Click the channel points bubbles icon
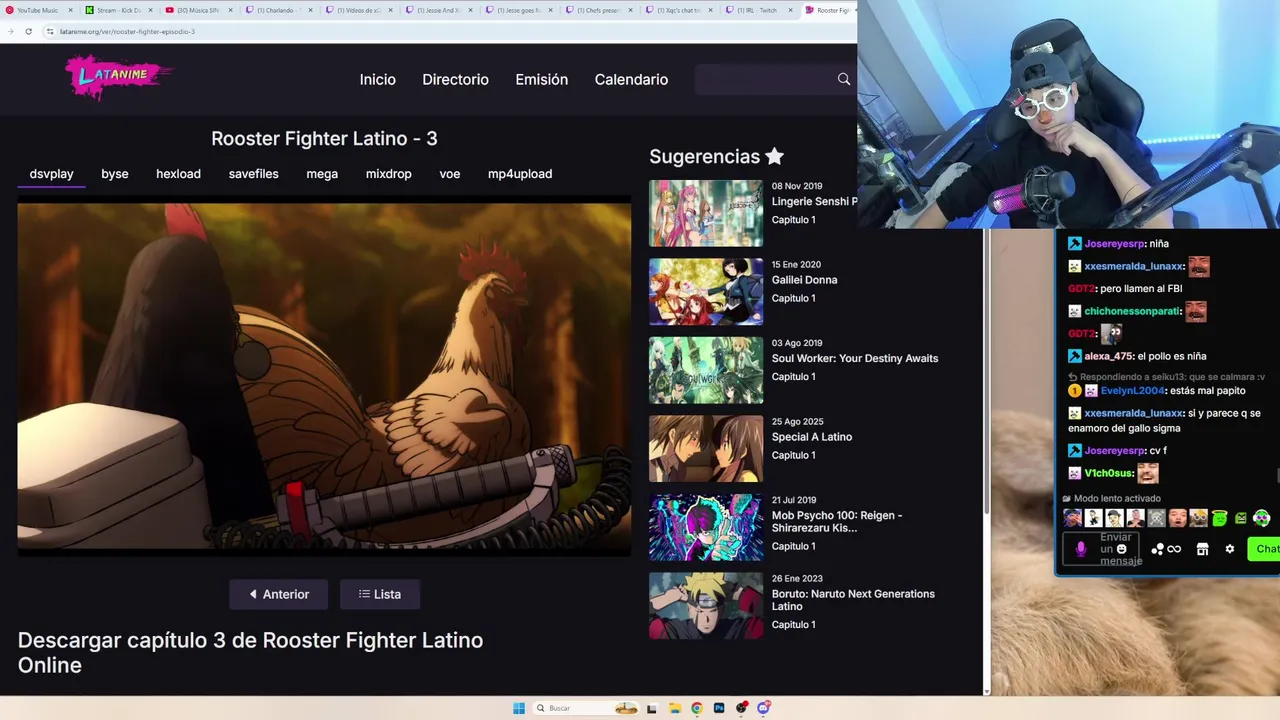 tap(1157, 549)
